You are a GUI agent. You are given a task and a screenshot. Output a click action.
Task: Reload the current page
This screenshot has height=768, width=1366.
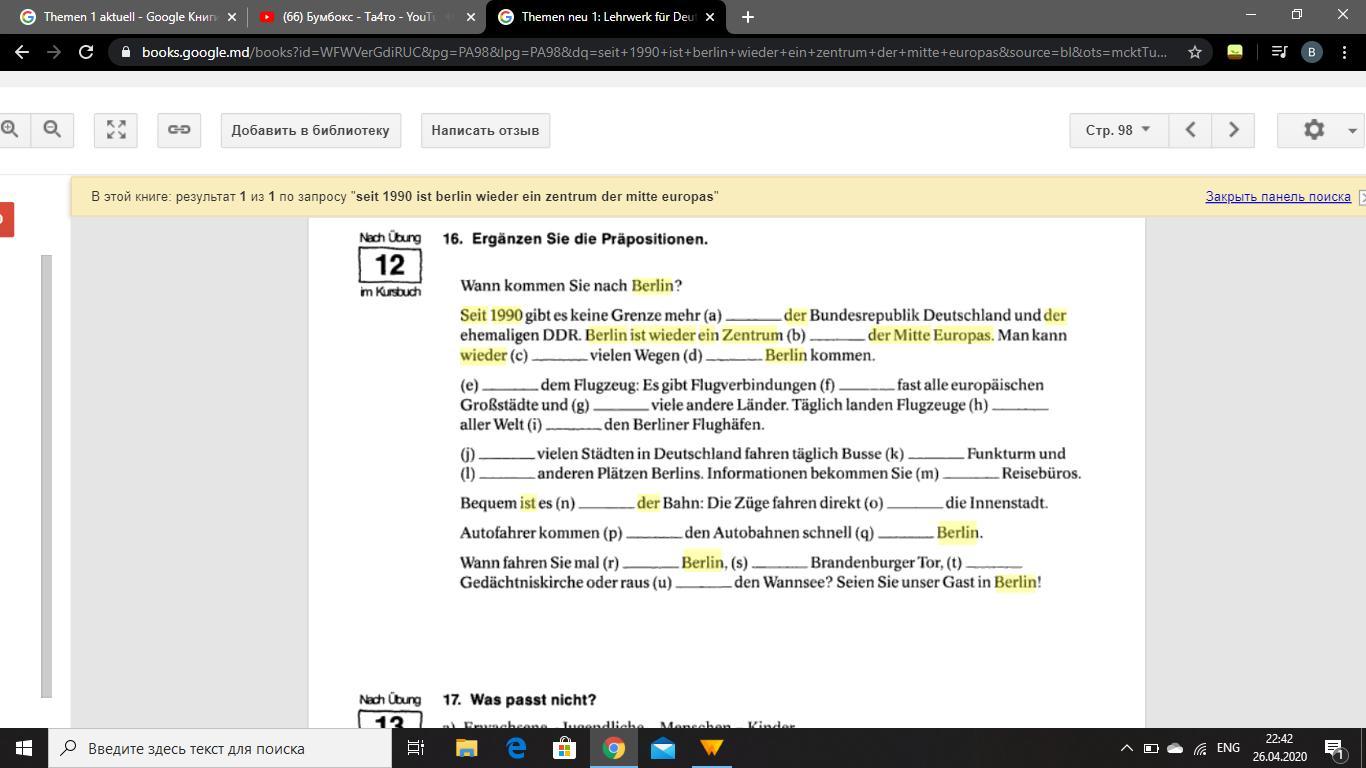click(x=86, y=52)
